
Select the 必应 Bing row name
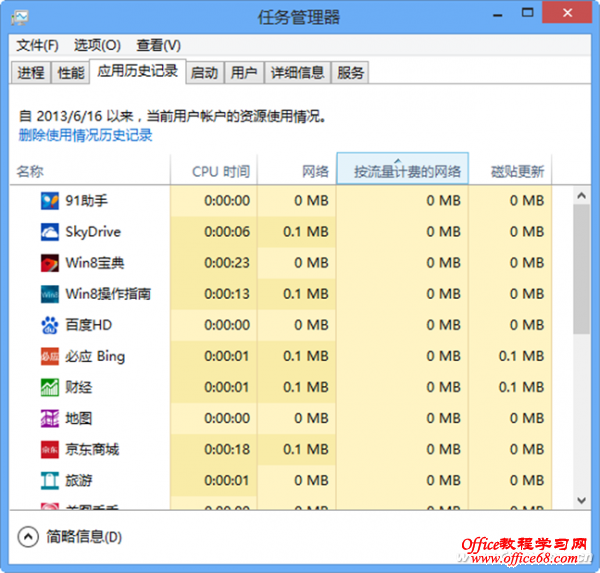coord(95,356)
